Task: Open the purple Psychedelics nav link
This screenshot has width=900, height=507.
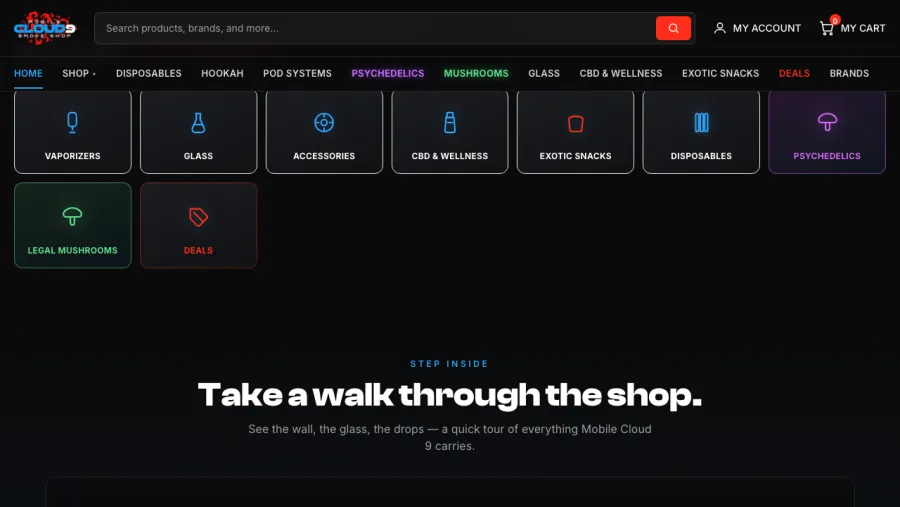Action: [x=387, y=73]
